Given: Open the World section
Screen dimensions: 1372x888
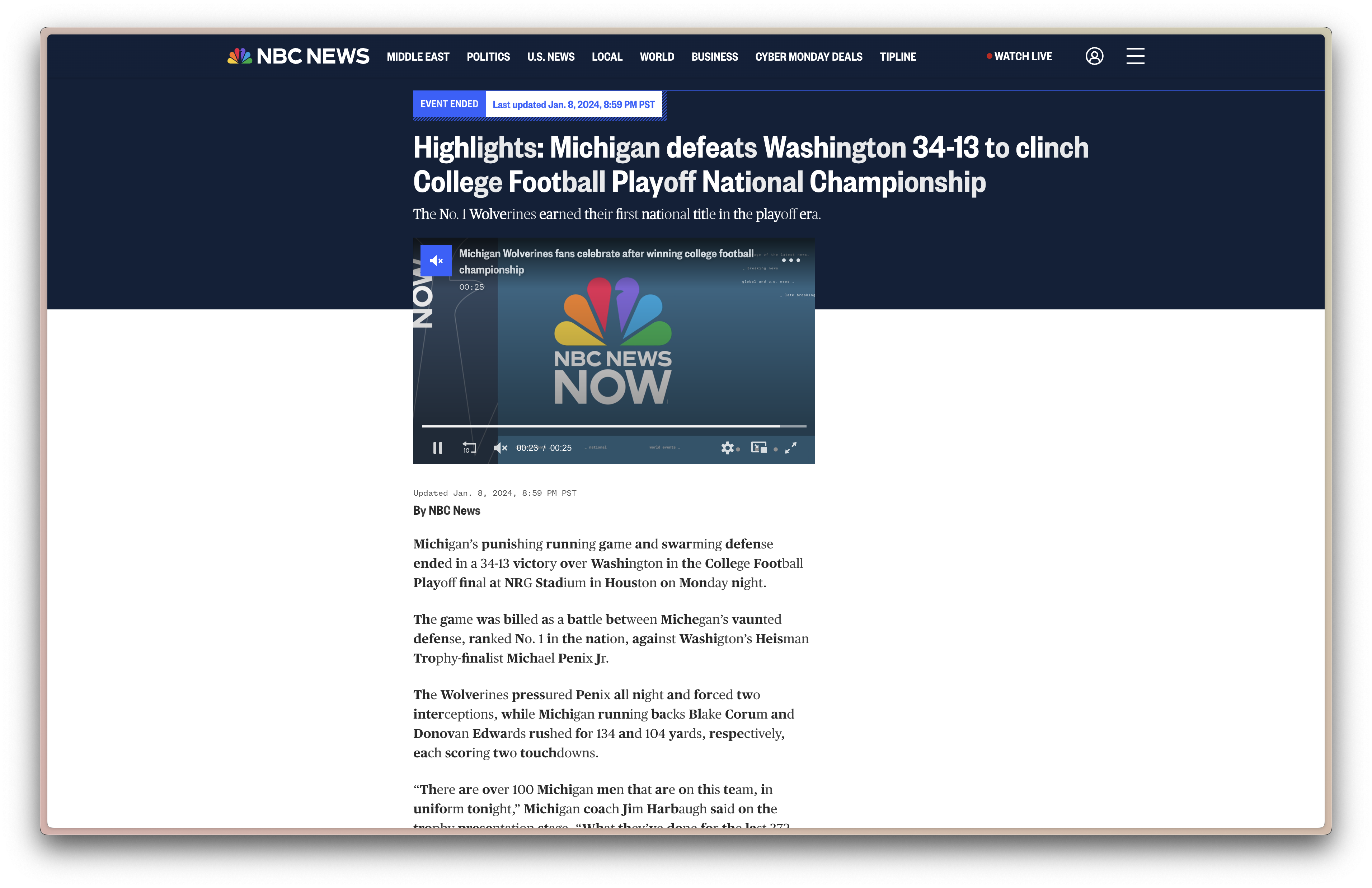Looking at the screenshot, I should 656,56.
